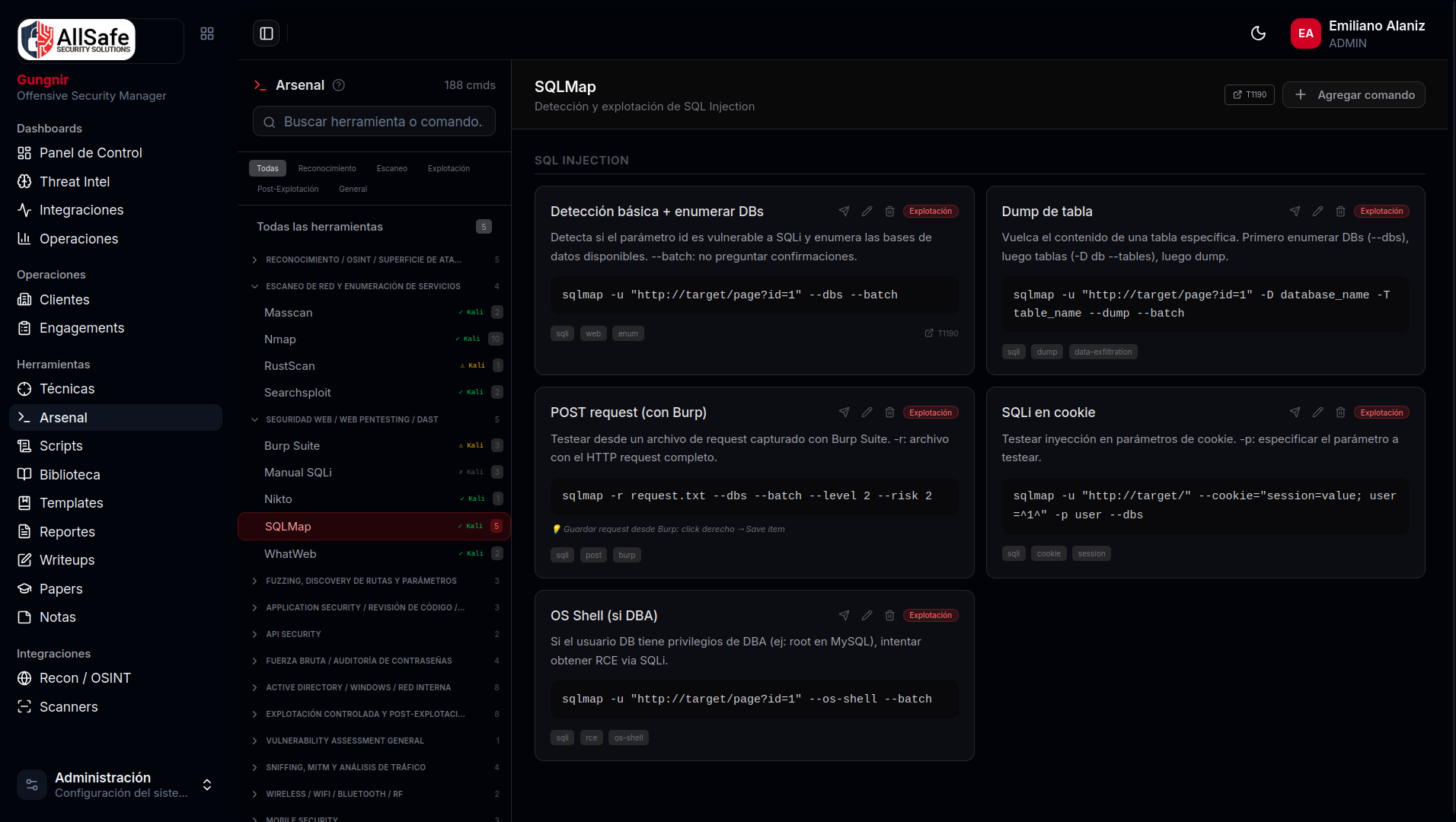Select 'Todas las herramientas' row
The image size is (1456, 822).
coord(374,227)
